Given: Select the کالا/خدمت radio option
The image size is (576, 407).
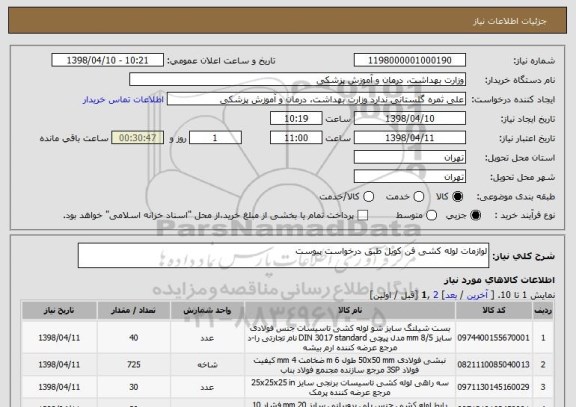Looking at the screenshot, I should [x=368, y=197].
